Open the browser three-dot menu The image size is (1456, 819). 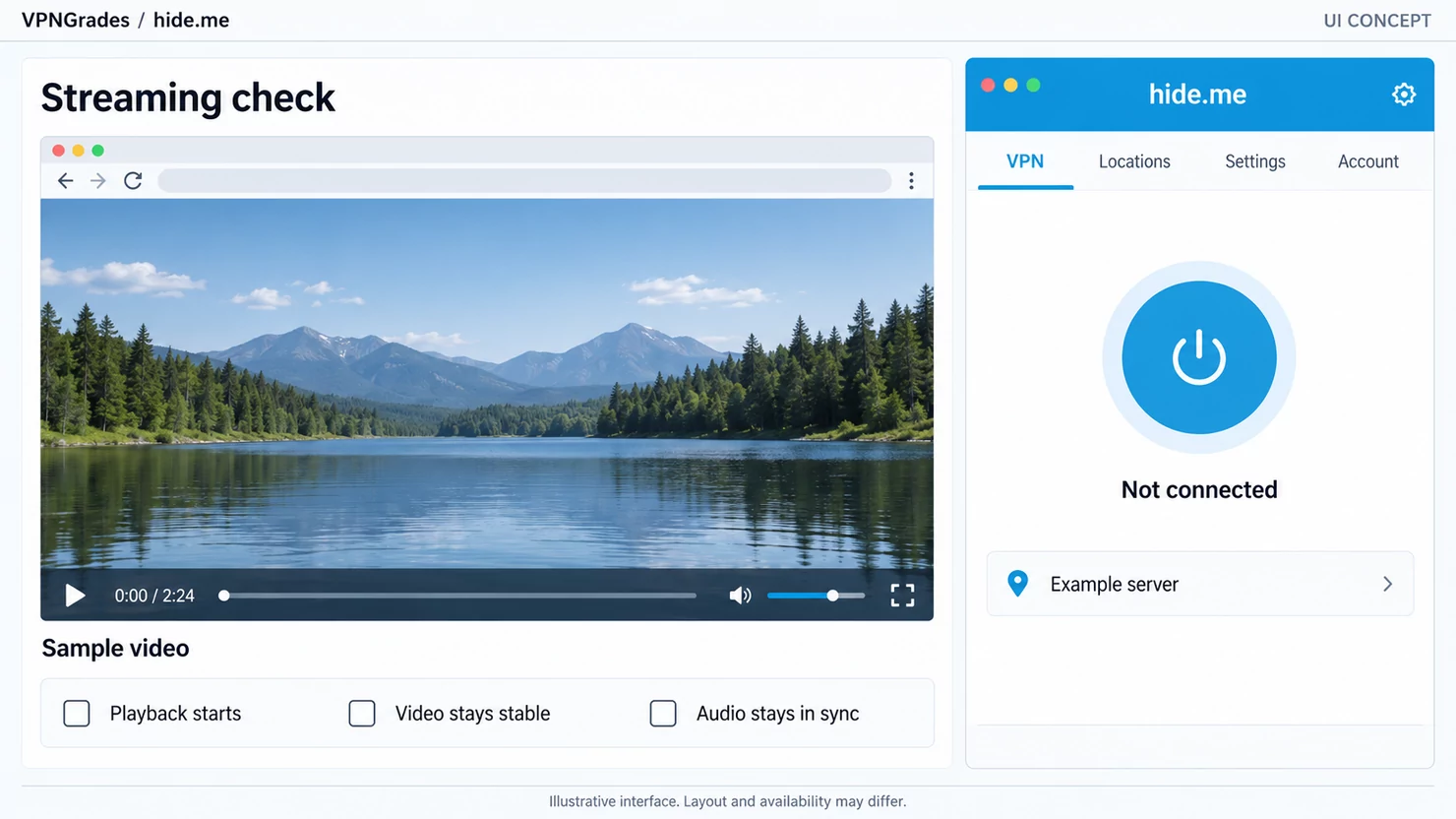pos(911,181)
